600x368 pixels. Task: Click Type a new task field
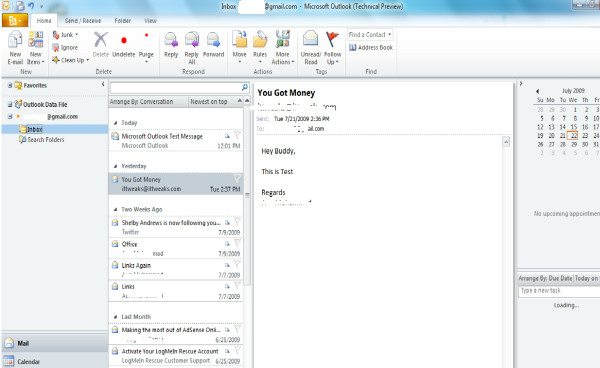pos(559,291)
